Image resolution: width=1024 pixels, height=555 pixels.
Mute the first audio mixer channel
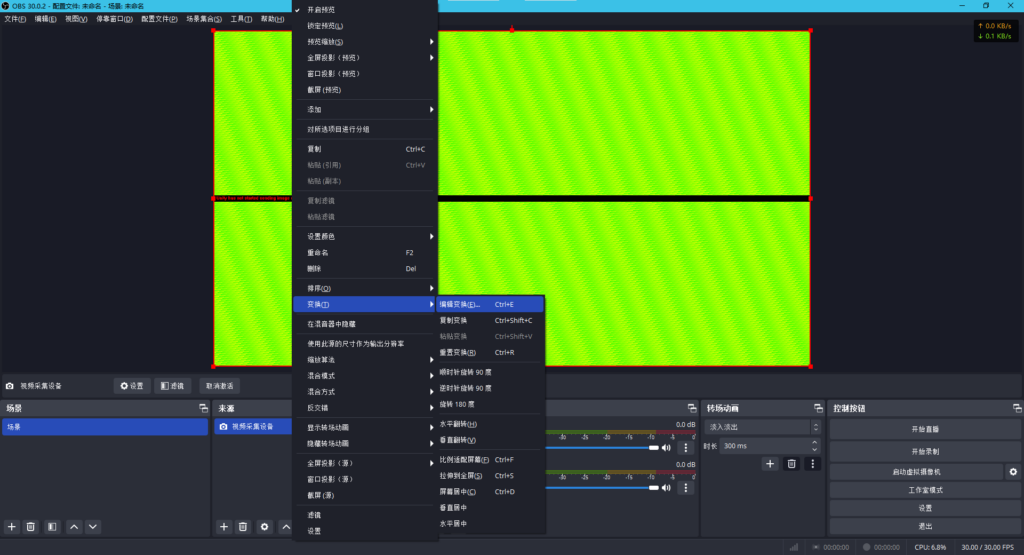point(666,448)
